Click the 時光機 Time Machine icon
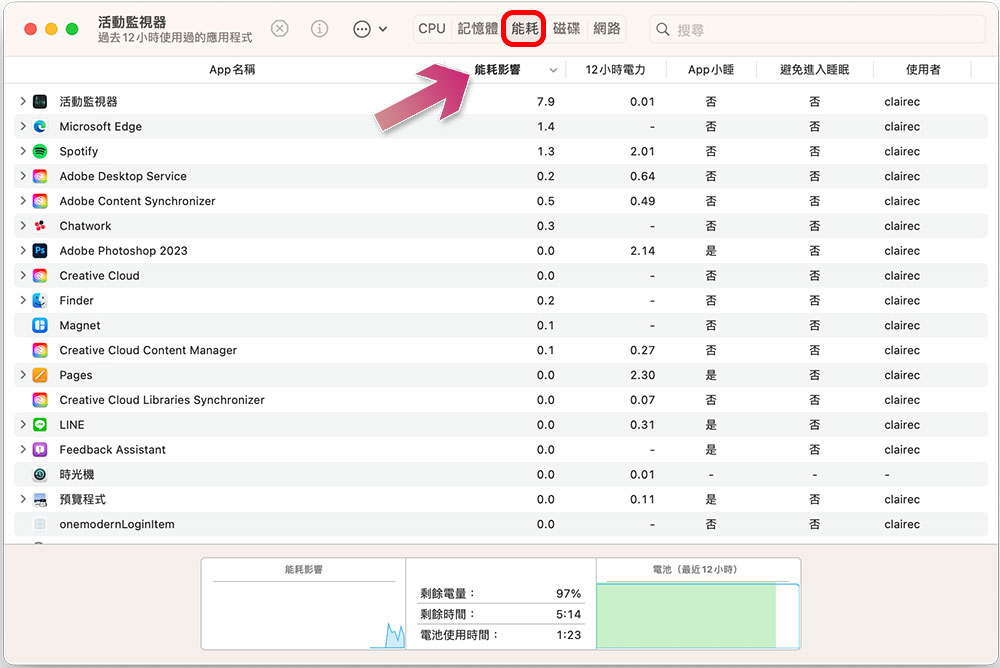Viewport: 1000px width, 668px height. pos(40,475)
